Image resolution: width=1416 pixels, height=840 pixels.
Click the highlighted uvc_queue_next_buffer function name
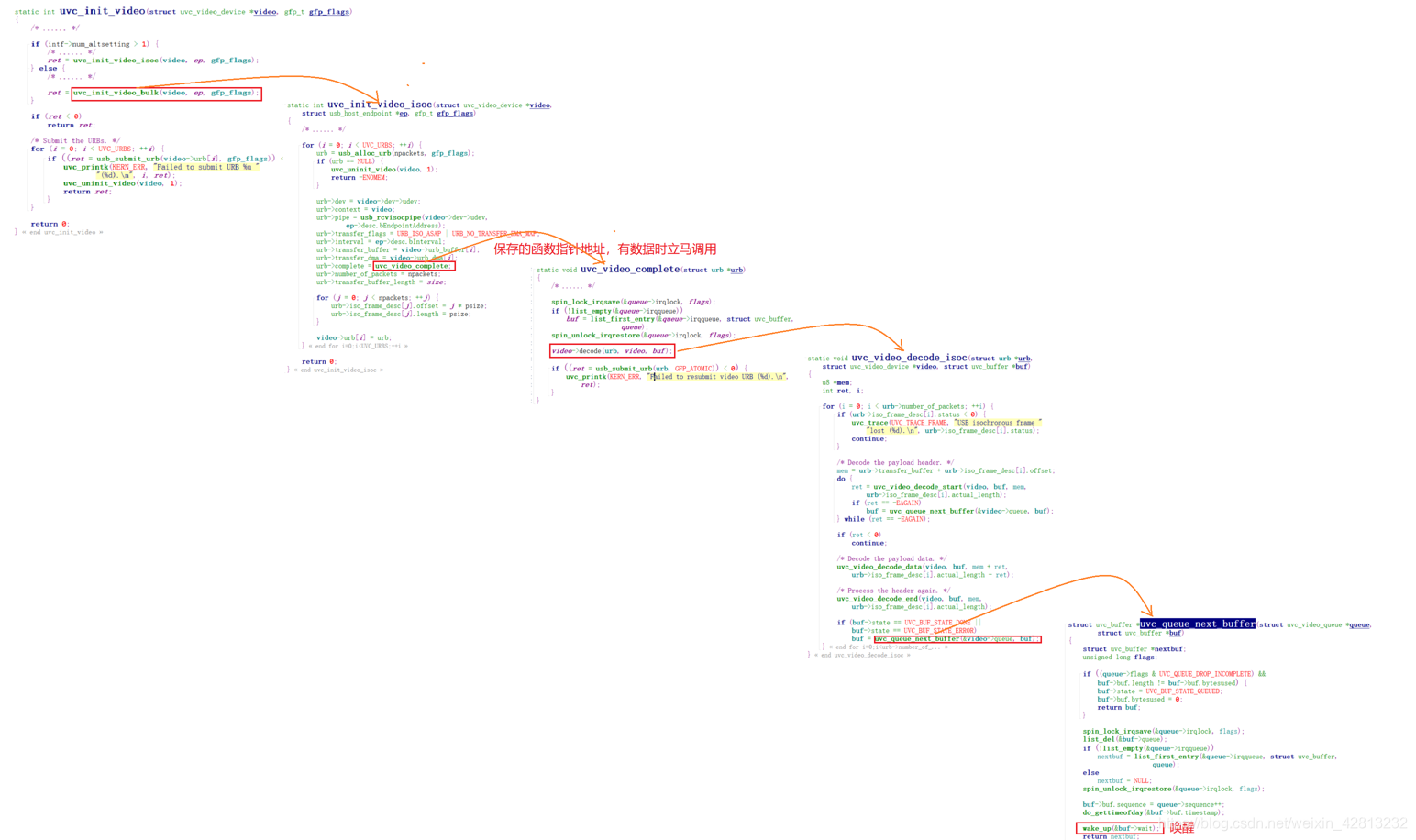click(1197, 624)
